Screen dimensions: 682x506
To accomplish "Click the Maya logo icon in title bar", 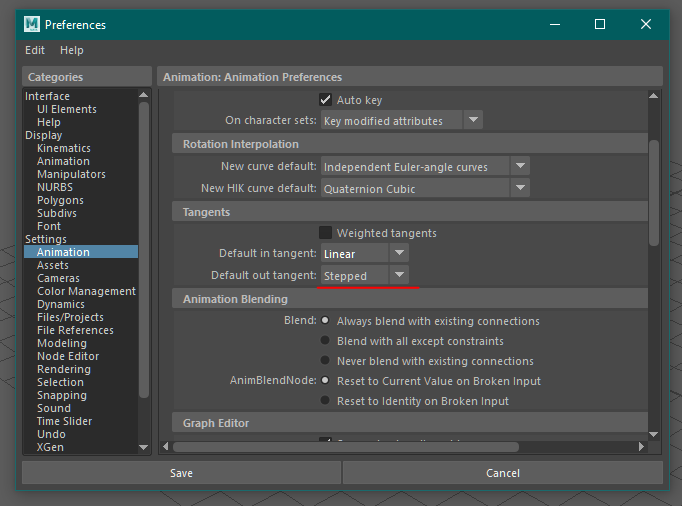I will click(32, 24).
